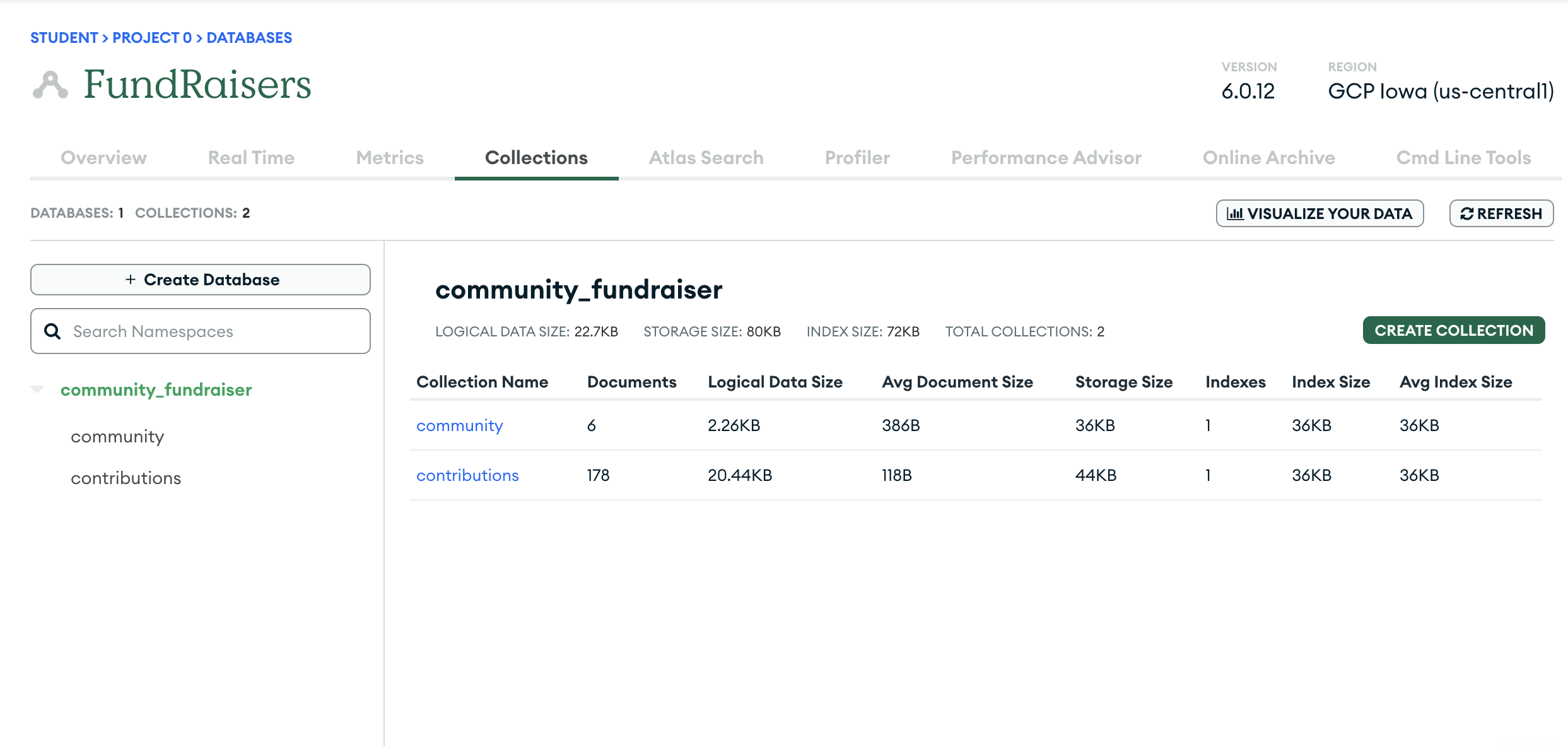Switch to the Overview tab
This screenshot has width=1568, height=746.
pyautogui.click(x=103, y=158)
